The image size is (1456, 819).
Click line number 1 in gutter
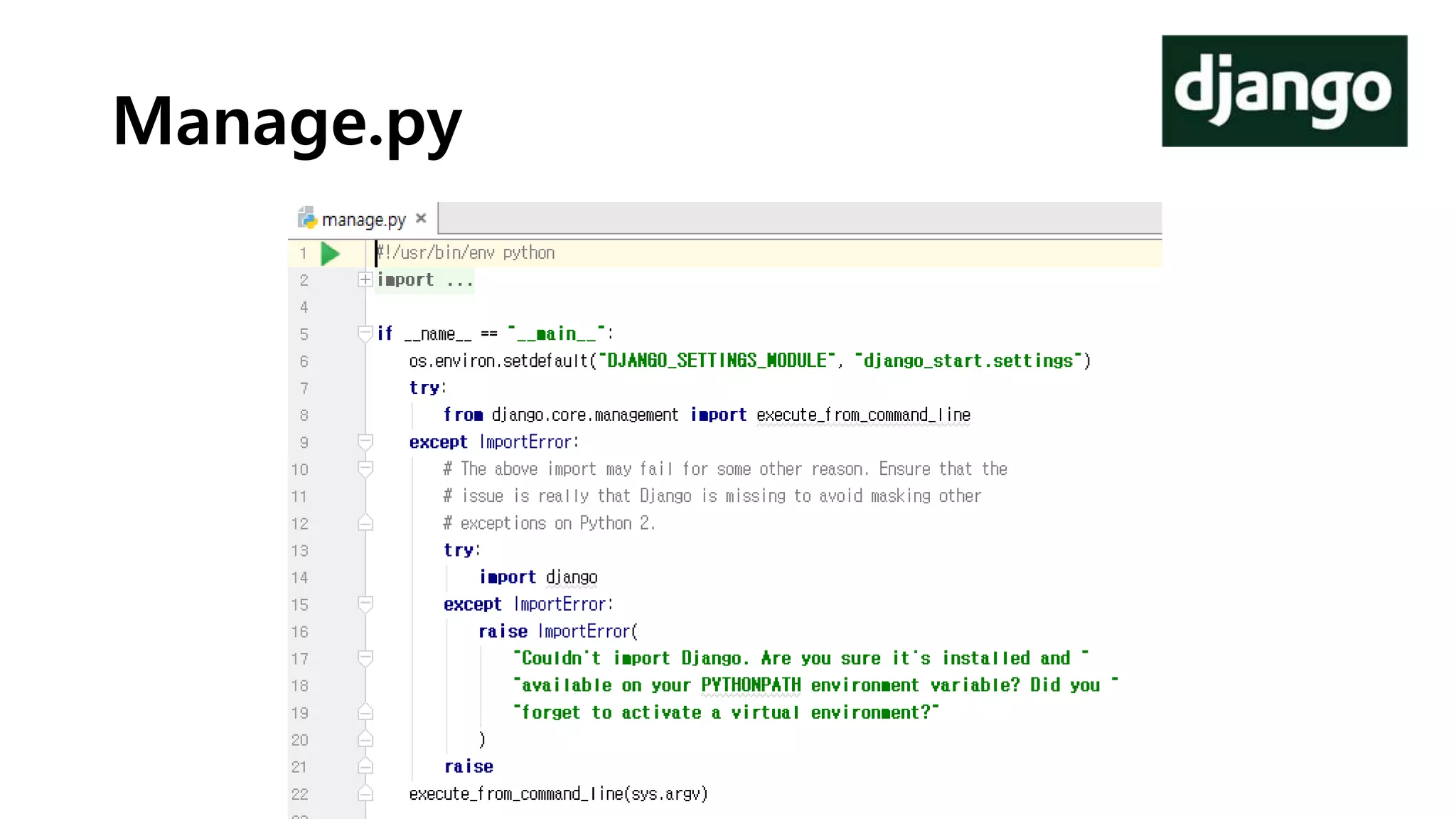tap(304, 254)
